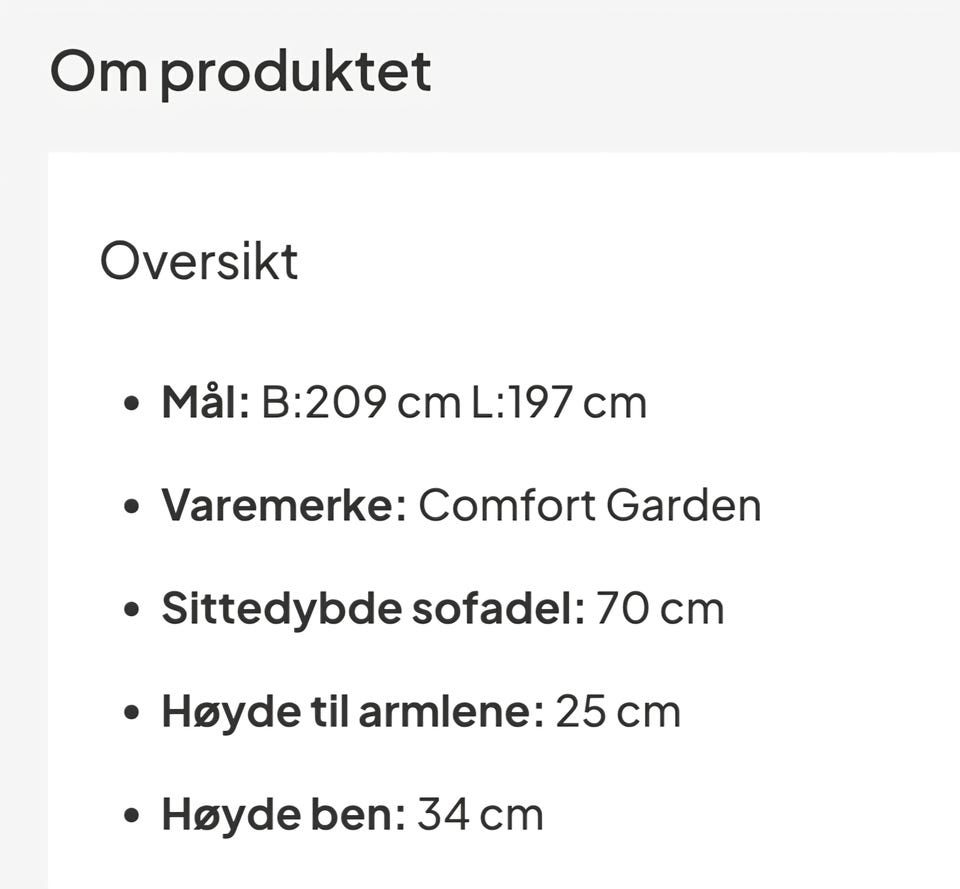The image size is (960, 889).
Task: Click the '70 cm' seat depth value
Action: click(660, 609)
